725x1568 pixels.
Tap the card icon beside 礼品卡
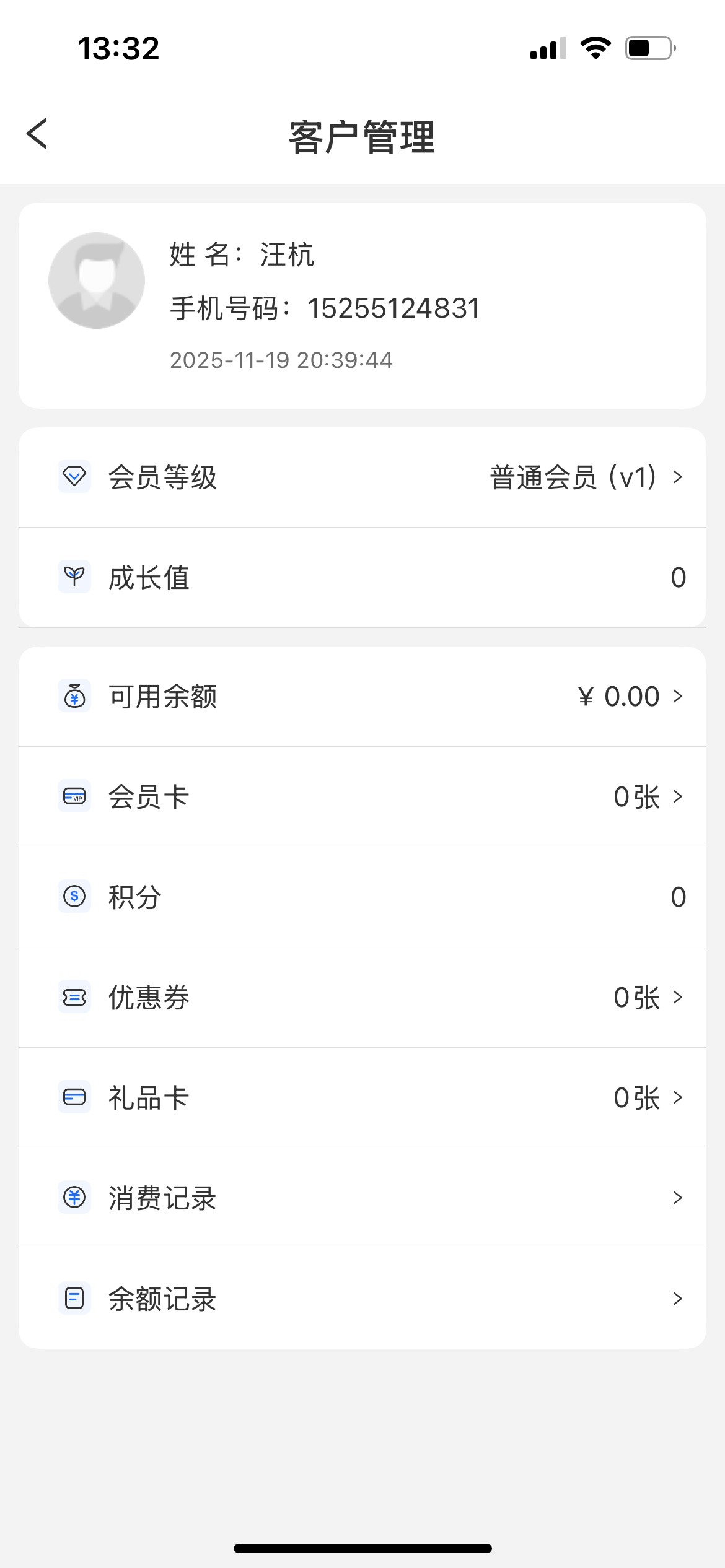click(74, 1097)
